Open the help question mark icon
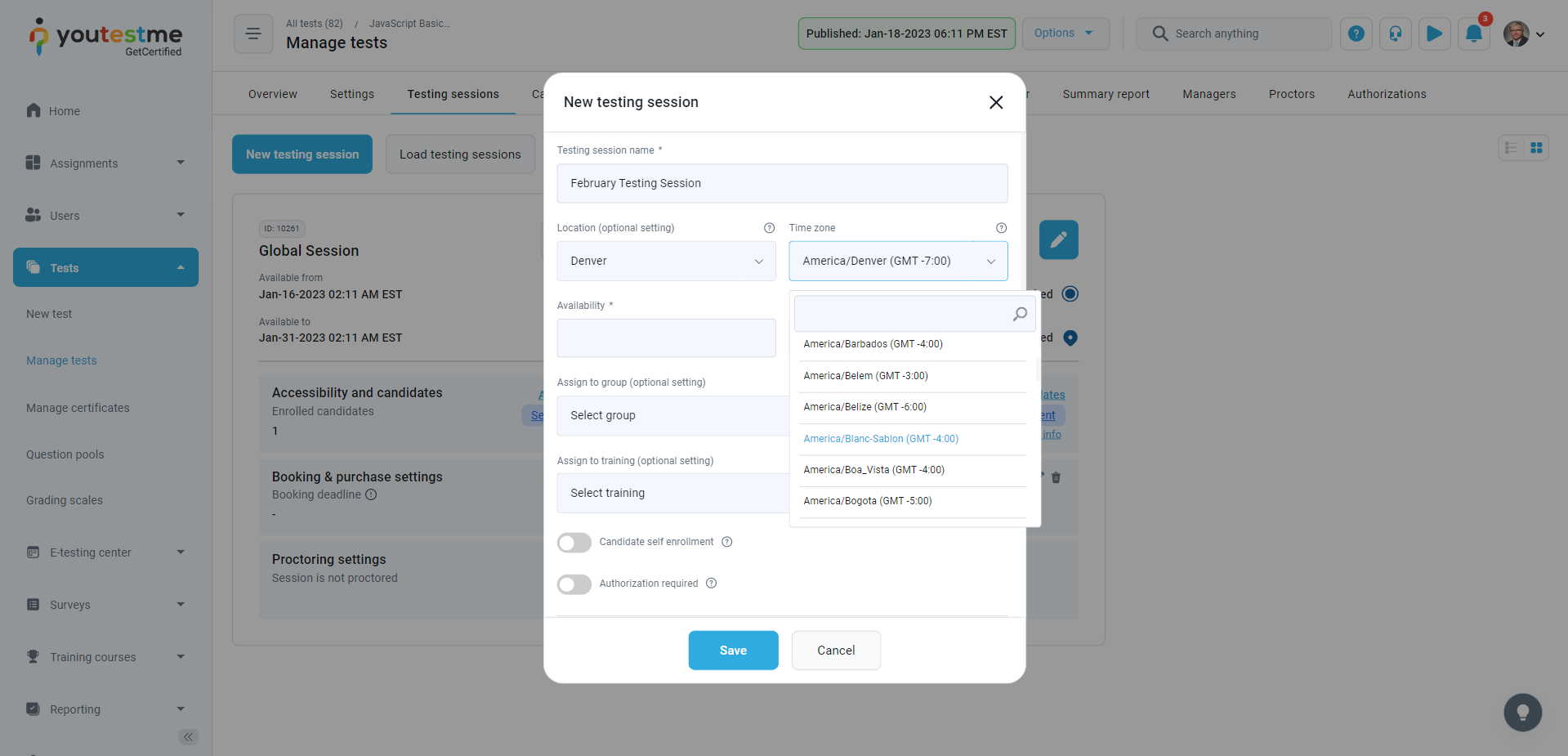1568x756 pixels. (1356, 34)
